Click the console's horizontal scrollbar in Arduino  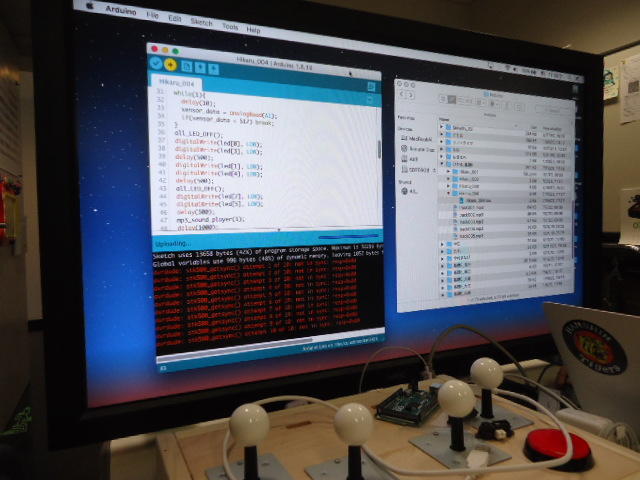tap(237, 347)
